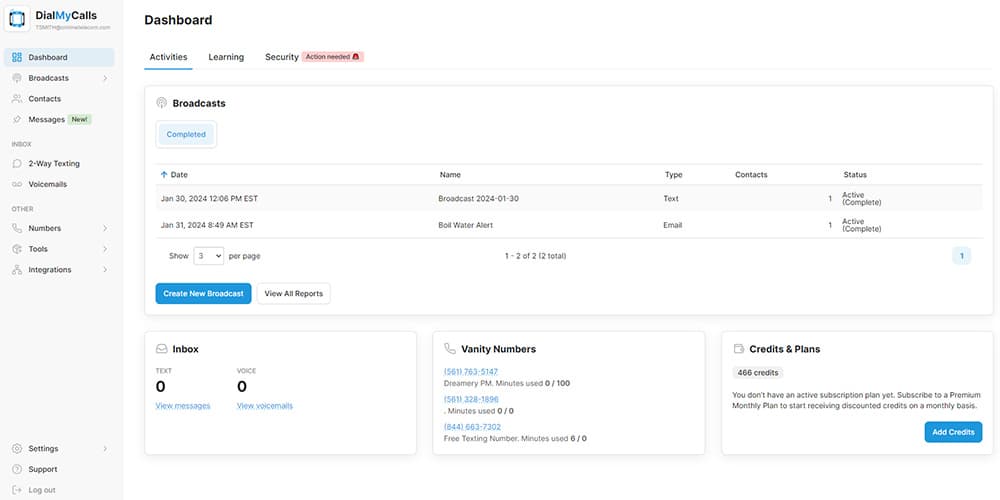Screen dimensions: 1000x500
Task: Click the Messages icon in sidebar
Action: tap(17, 120)
